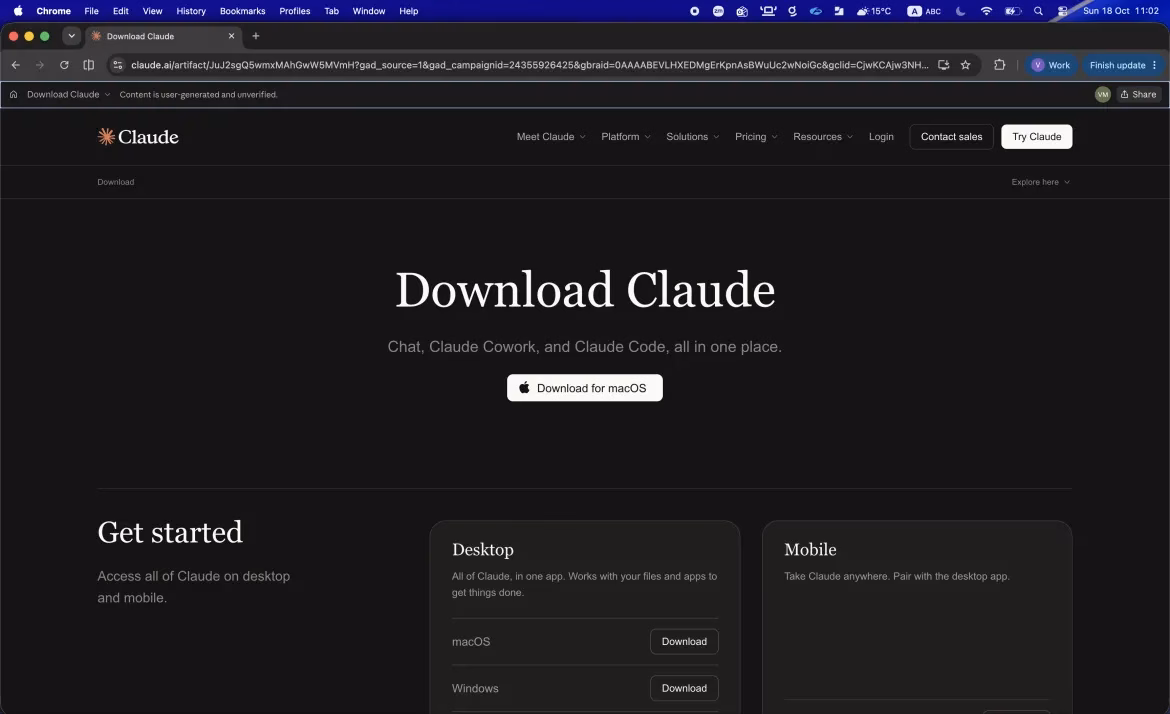Viewport: 1170px width, 714px height.
Task: Go back with the browser back arrow
Action: pos(16,65)
